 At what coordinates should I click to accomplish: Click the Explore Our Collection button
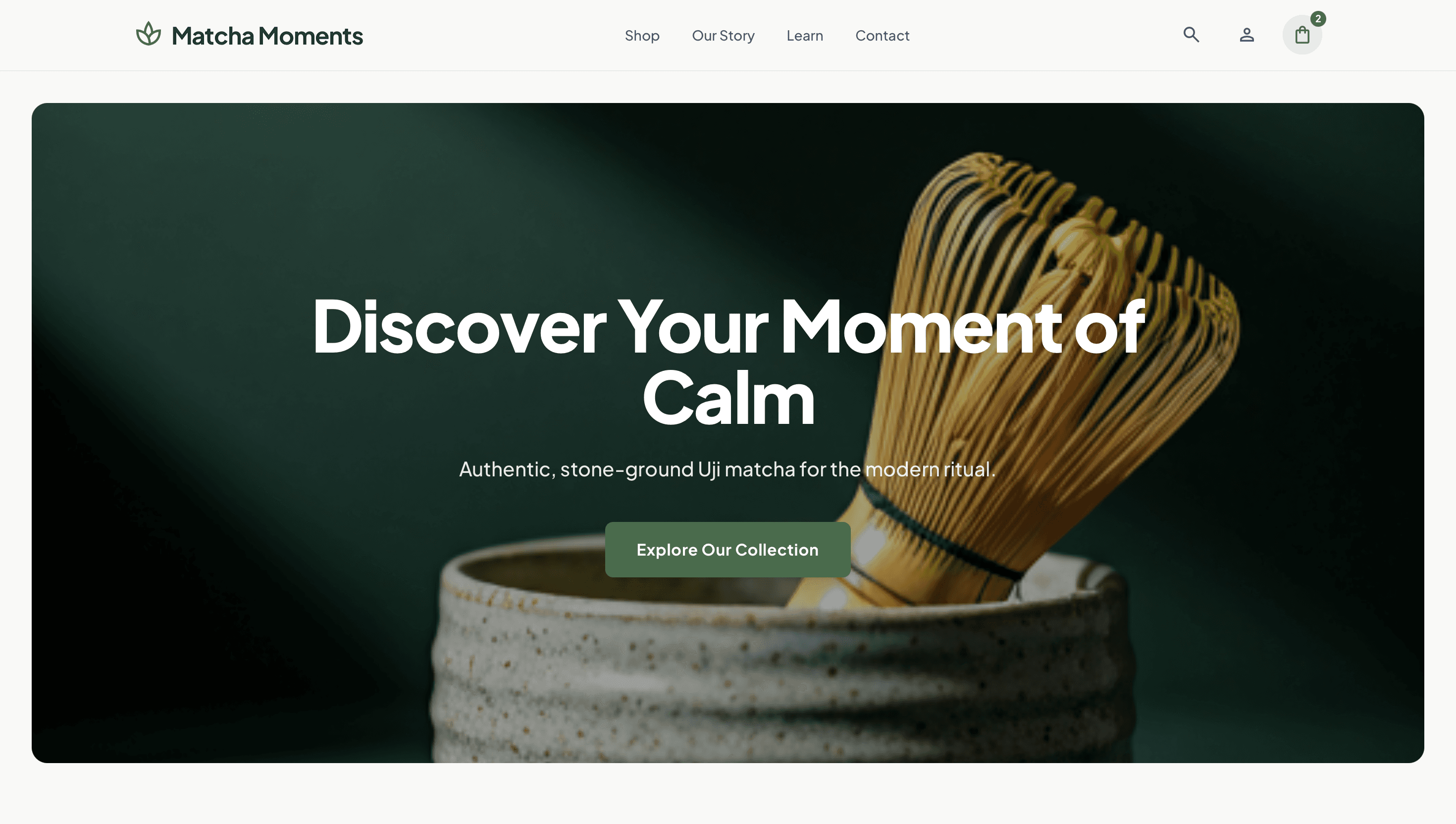click(x=728, y=550)
